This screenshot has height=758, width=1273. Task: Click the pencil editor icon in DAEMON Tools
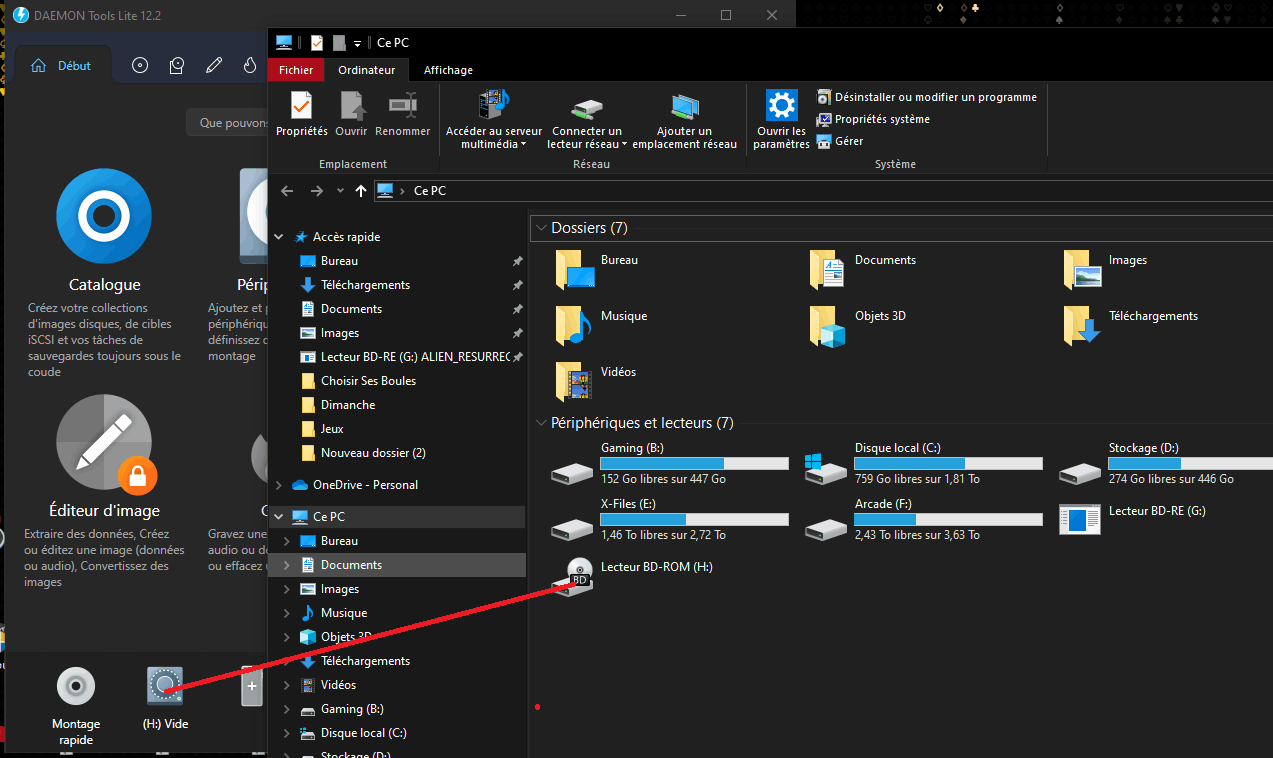coord(214,66)
